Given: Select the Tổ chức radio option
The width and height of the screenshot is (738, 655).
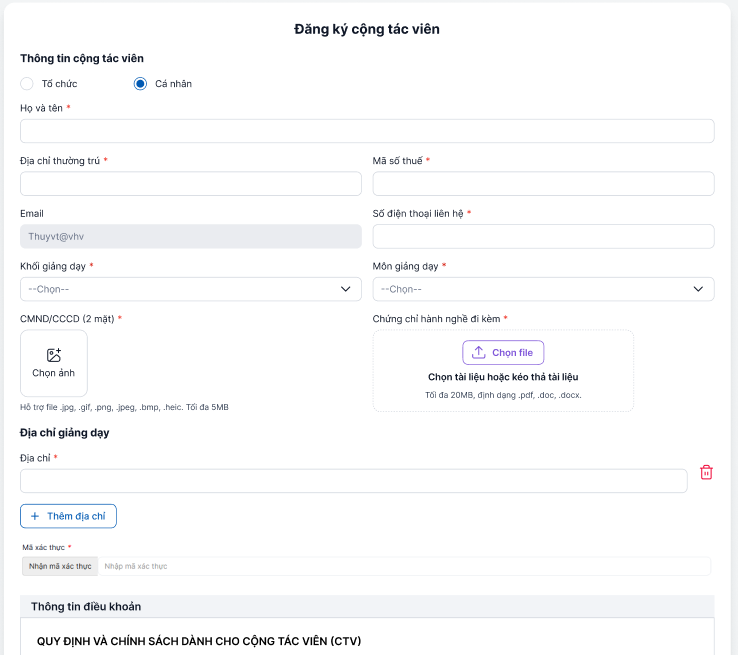Looking at the screenshot, I should (x=27, y=84).
